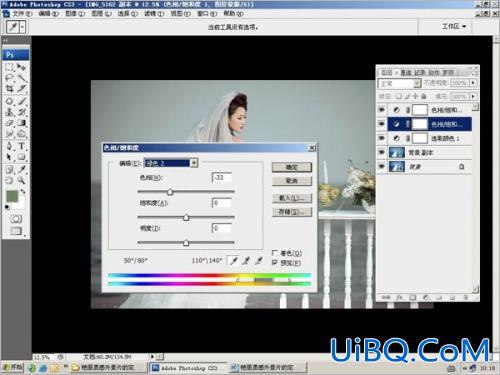Click the Cancel button in Hue/Saturation dialog
The image size is (500, 375).
coord(292,181)
